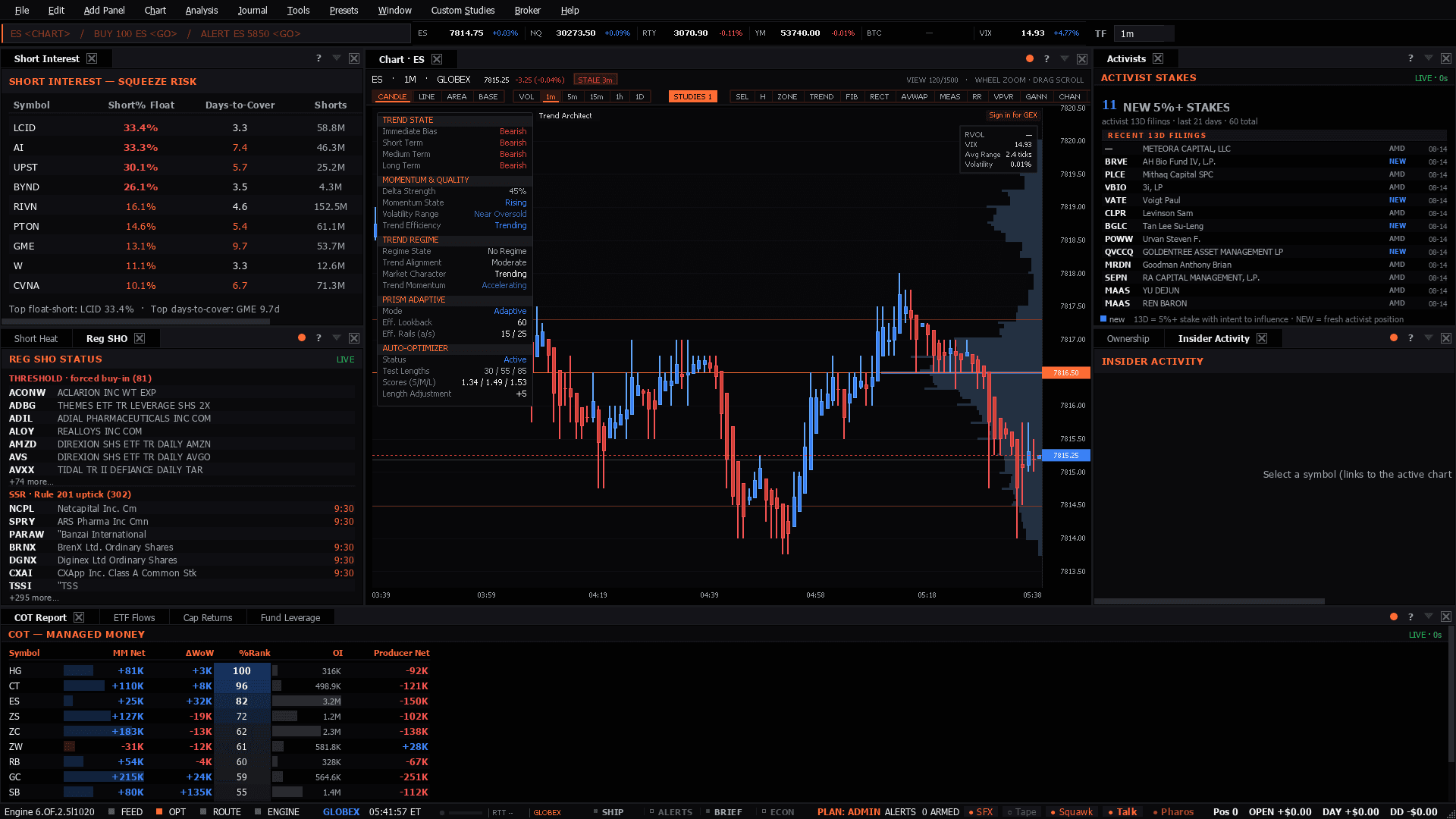Close the Insider Activity tab with its X icon
The width and height of the screenshot is (1456, 819).
click(x=1262, y=338)
